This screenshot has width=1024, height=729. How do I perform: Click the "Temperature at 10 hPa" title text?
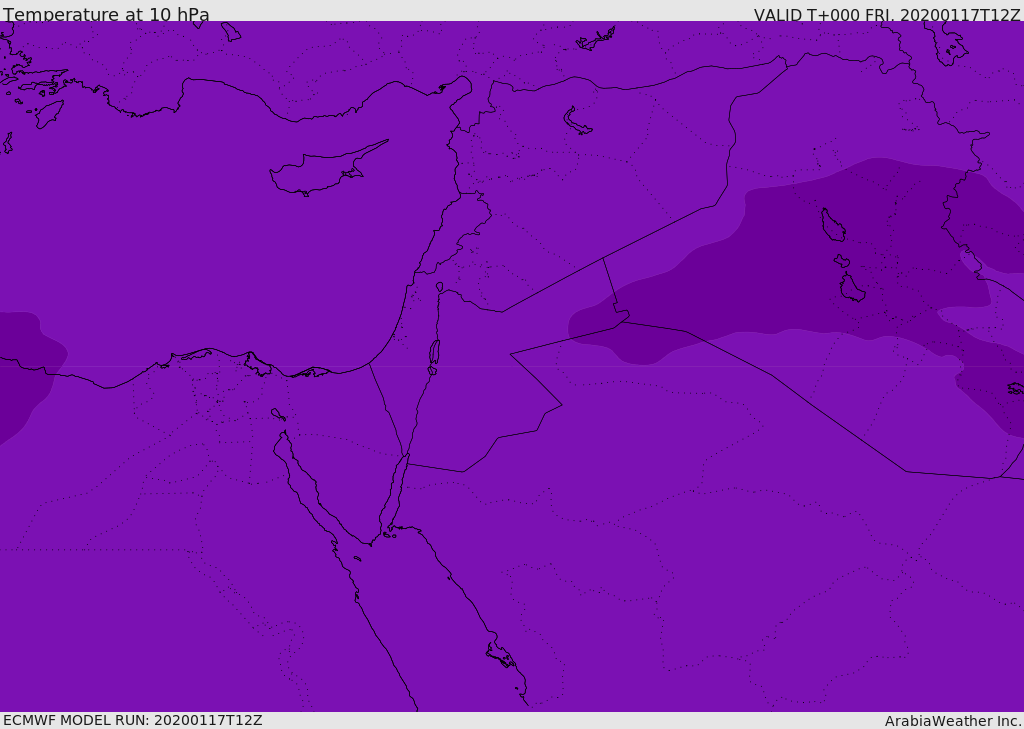106,15
